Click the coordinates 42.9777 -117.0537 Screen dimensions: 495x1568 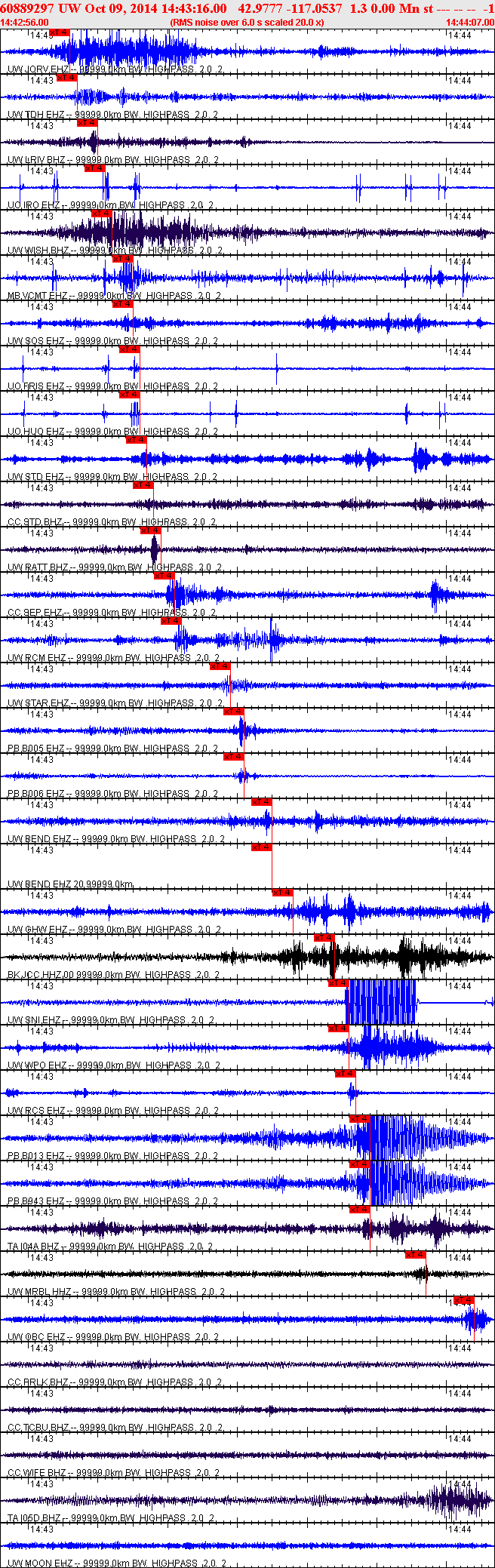coord(290,8)
